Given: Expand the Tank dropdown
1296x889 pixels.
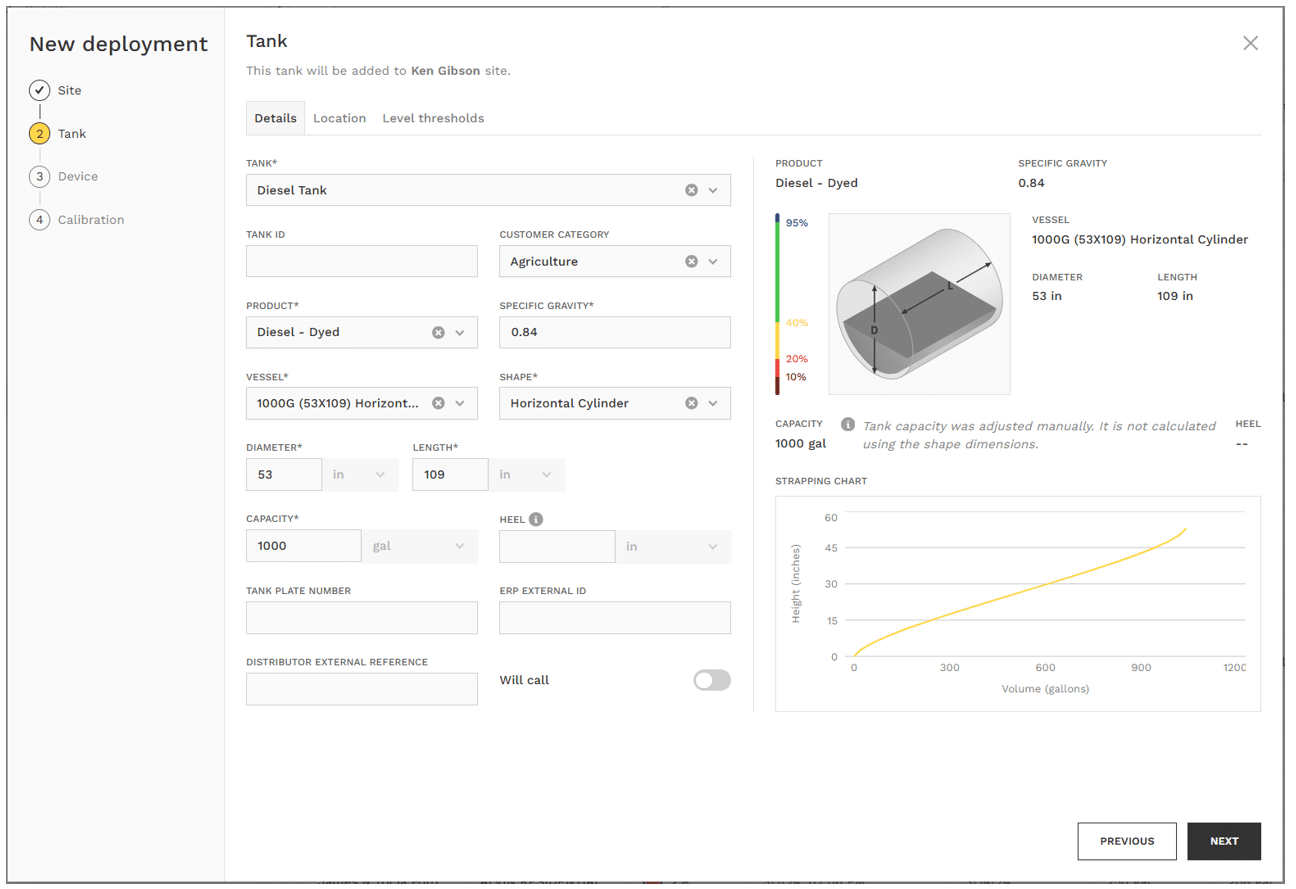Looking at the screenshot, I should 713,190.
